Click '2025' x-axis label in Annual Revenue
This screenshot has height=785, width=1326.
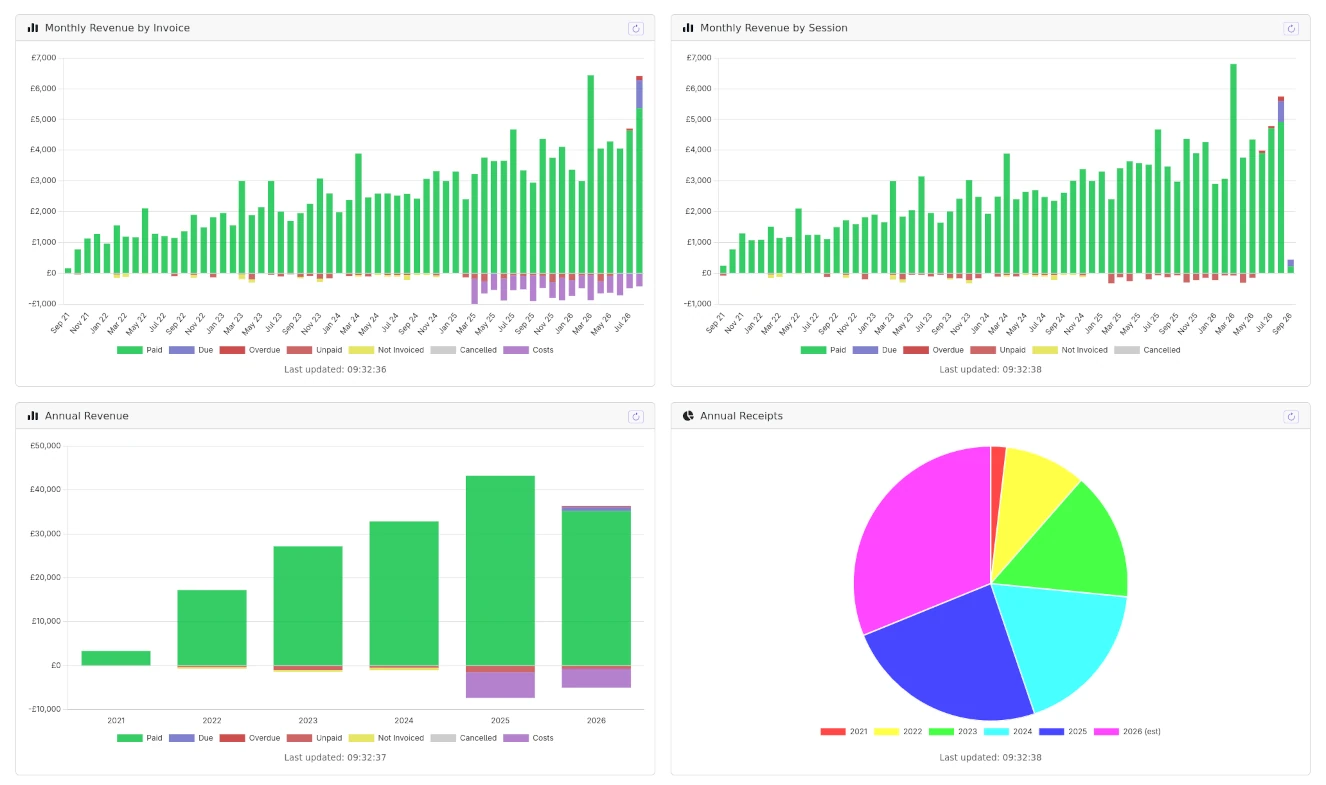coord(500,720)
